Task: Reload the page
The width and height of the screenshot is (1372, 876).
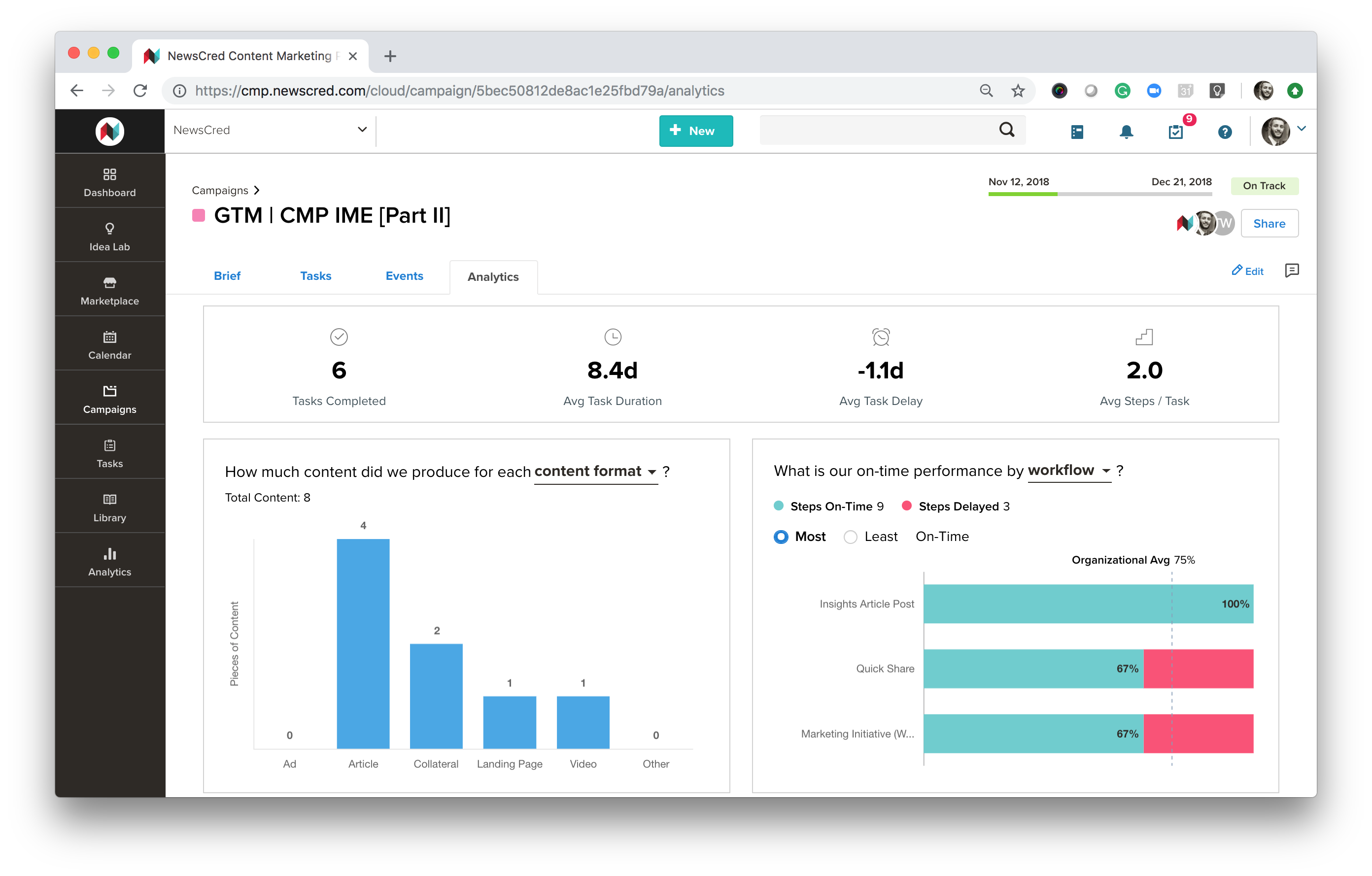Action: click(140, 91)
